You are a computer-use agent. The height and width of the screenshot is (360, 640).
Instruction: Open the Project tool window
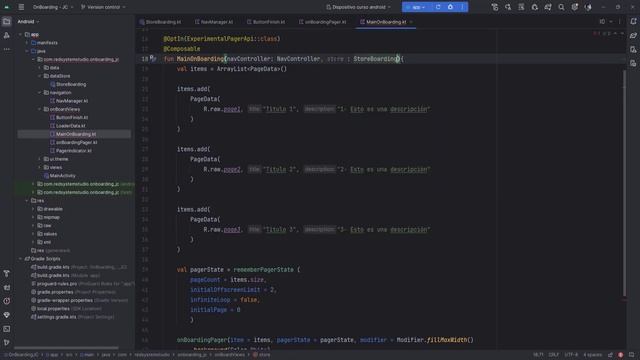[7, 22]
